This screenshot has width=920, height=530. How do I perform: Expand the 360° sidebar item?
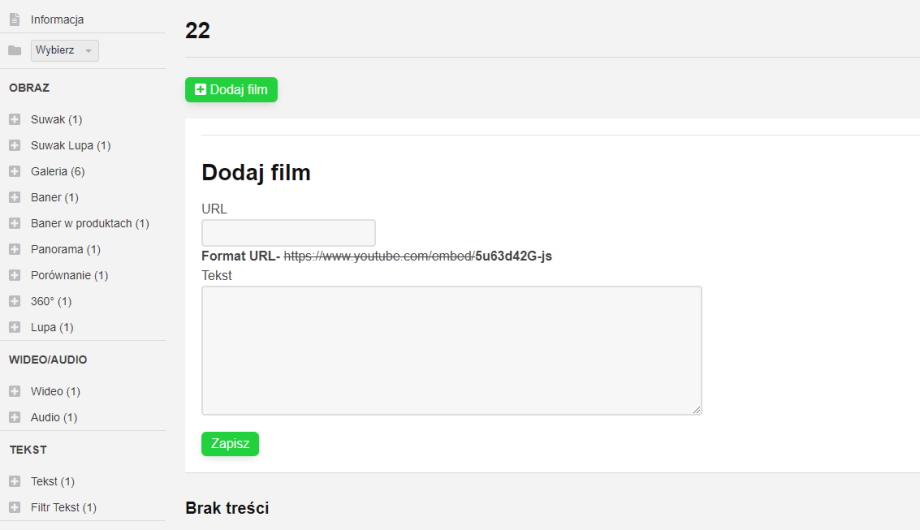pyautogui.click(x=51, y=302)
